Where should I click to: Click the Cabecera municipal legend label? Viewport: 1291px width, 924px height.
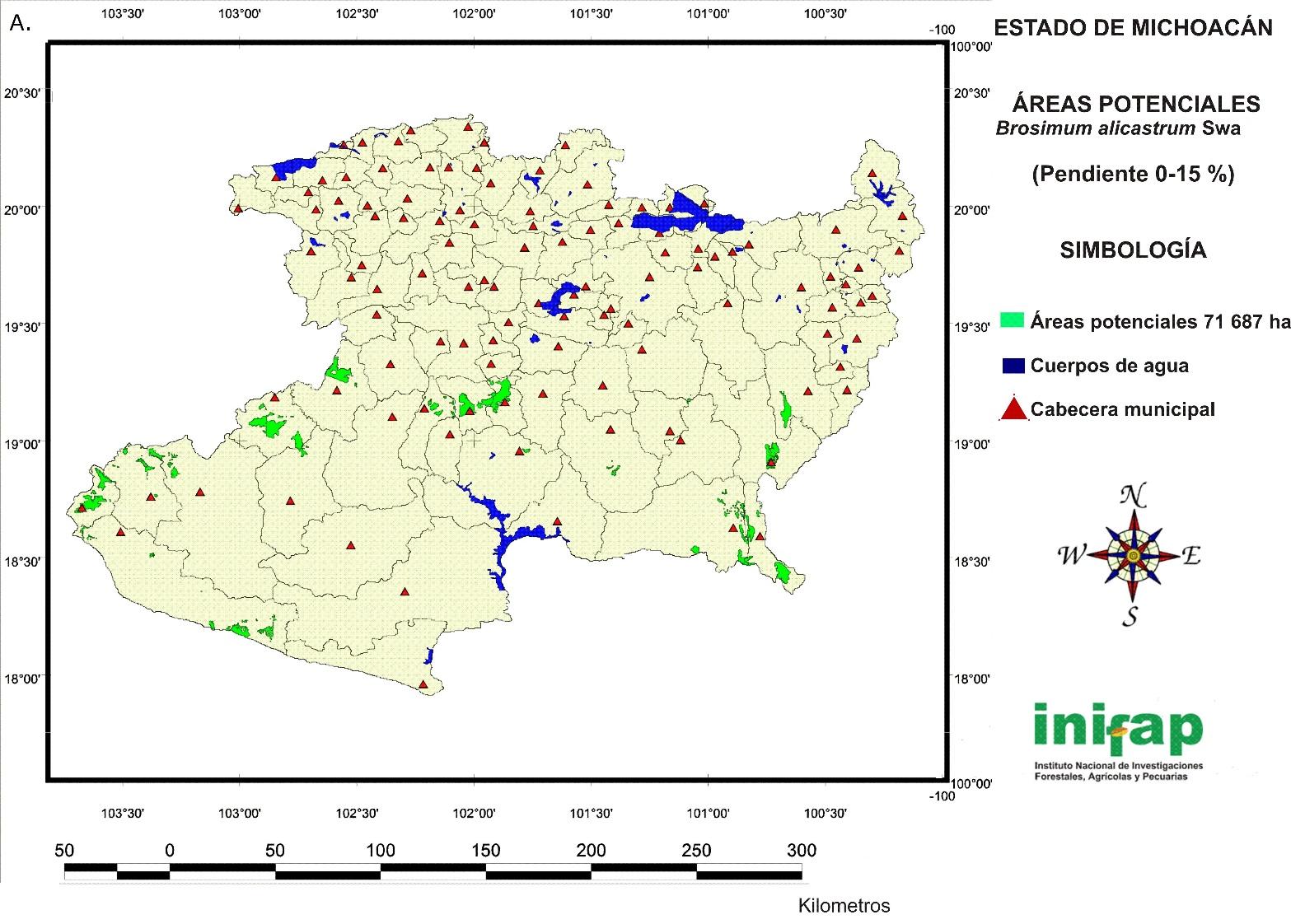coord(1122,409)
